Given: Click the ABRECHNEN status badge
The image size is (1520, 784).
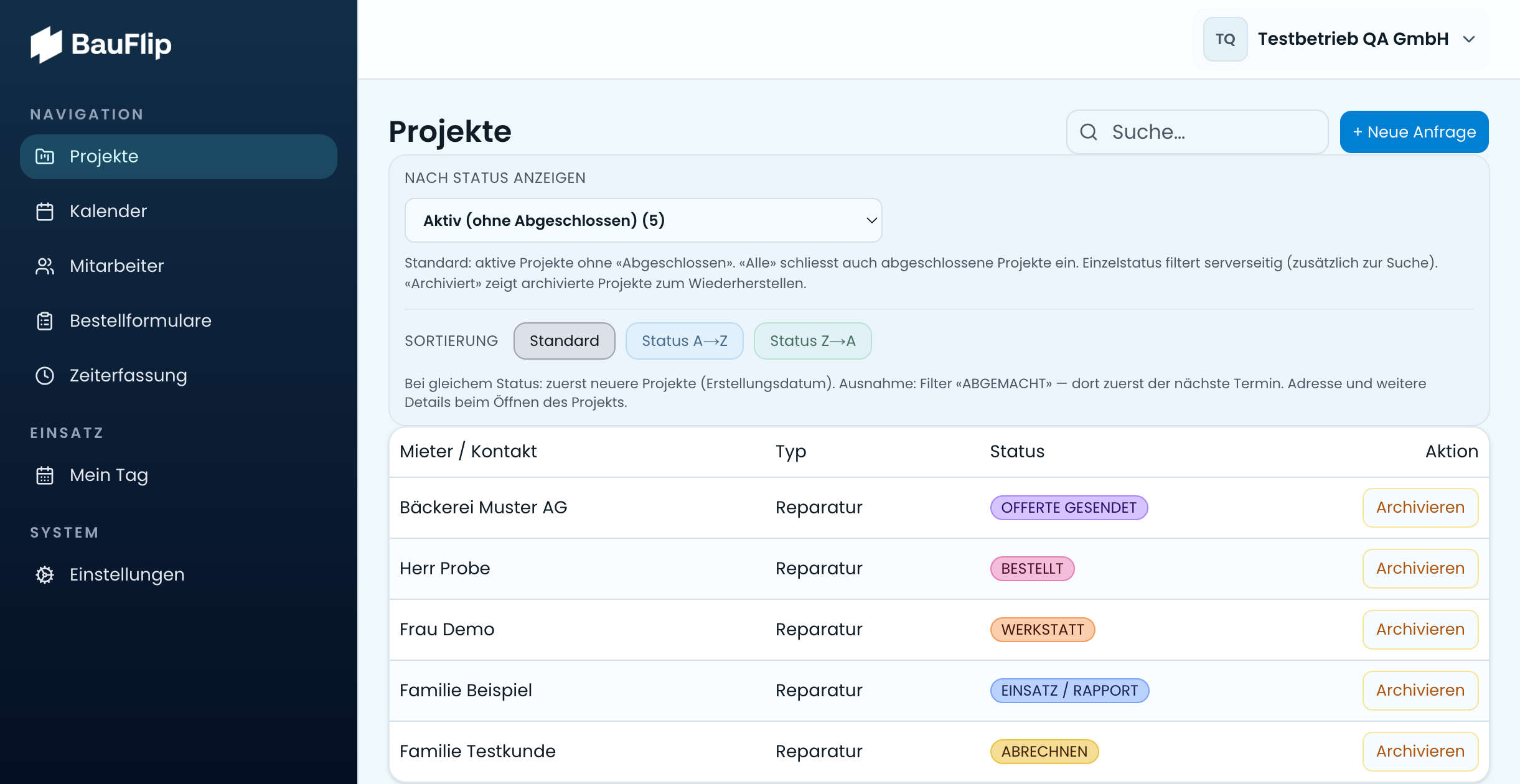Looking at the screenshot, I should 1044,752.
